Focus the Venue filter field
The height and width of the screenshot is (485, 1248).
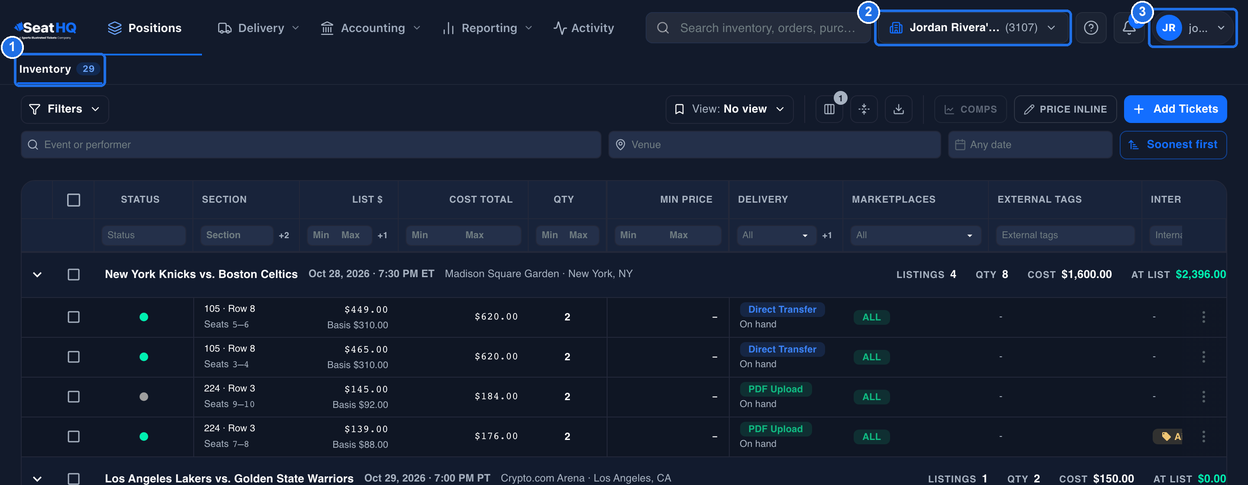coord(775,145)
